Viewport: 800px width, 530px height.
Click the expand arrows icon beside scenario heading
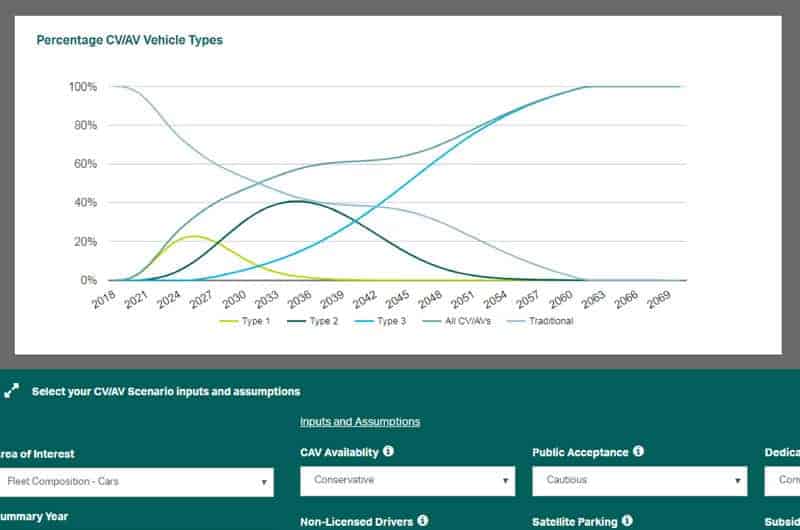[12, 392]
